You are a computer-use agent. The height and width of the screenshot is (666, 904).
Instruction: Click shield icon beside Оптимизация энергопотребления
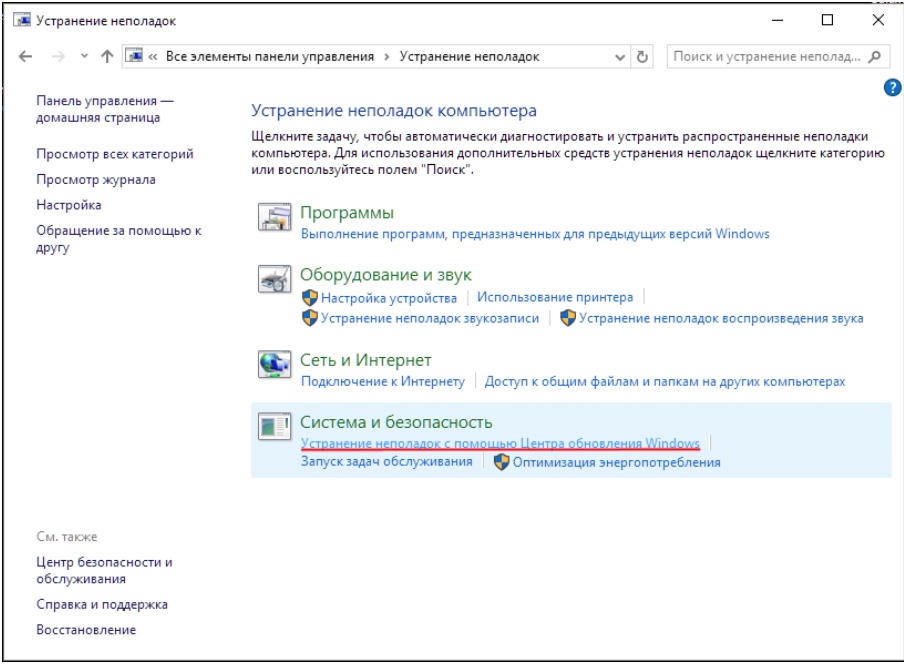[x=502, y=462]
